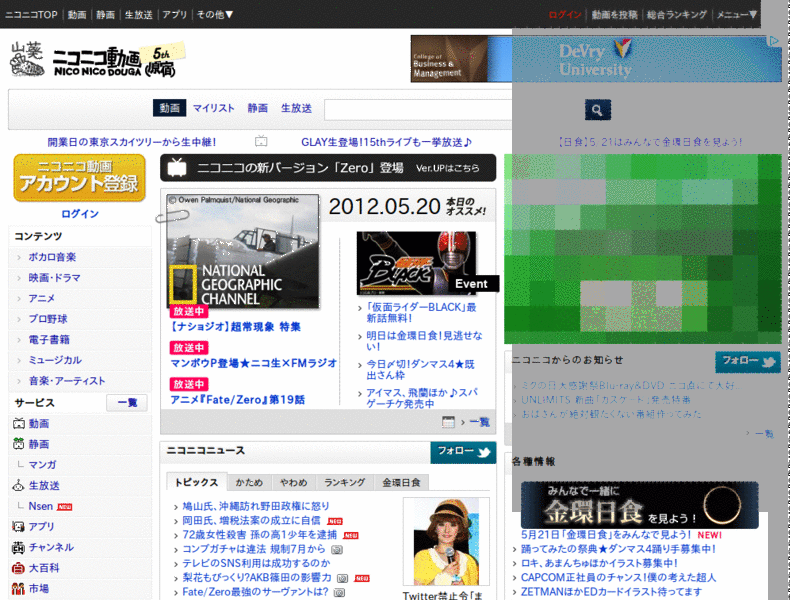The height and width of the screenshot is (600, 800).
Task: Click 動画 in the top navigation bar
Action: click(77, 15)
